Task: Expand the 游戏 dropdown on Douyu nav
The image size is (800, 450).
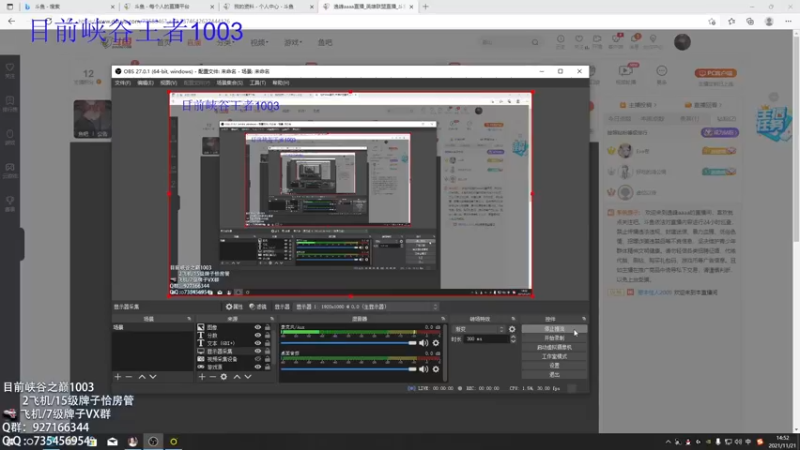Action: [x=293, y=42]
